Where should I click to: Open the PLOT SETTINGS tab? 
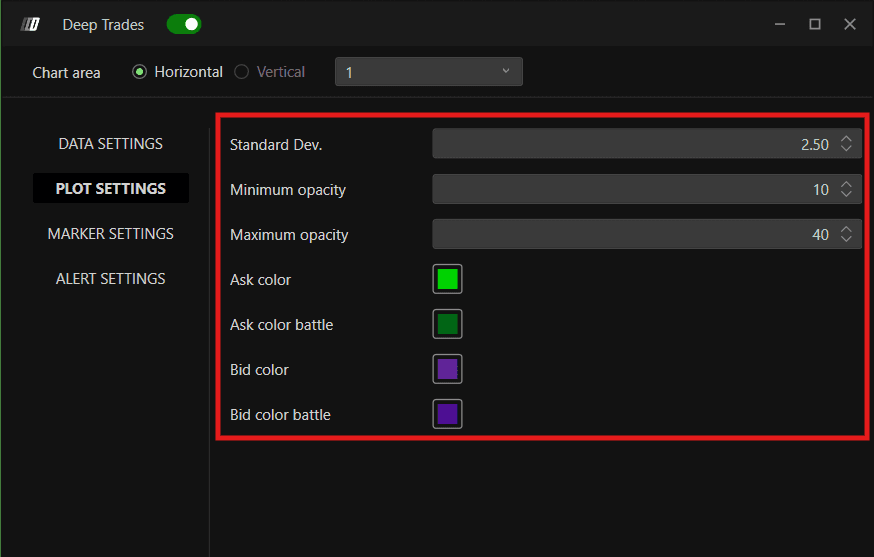[110, 188]
